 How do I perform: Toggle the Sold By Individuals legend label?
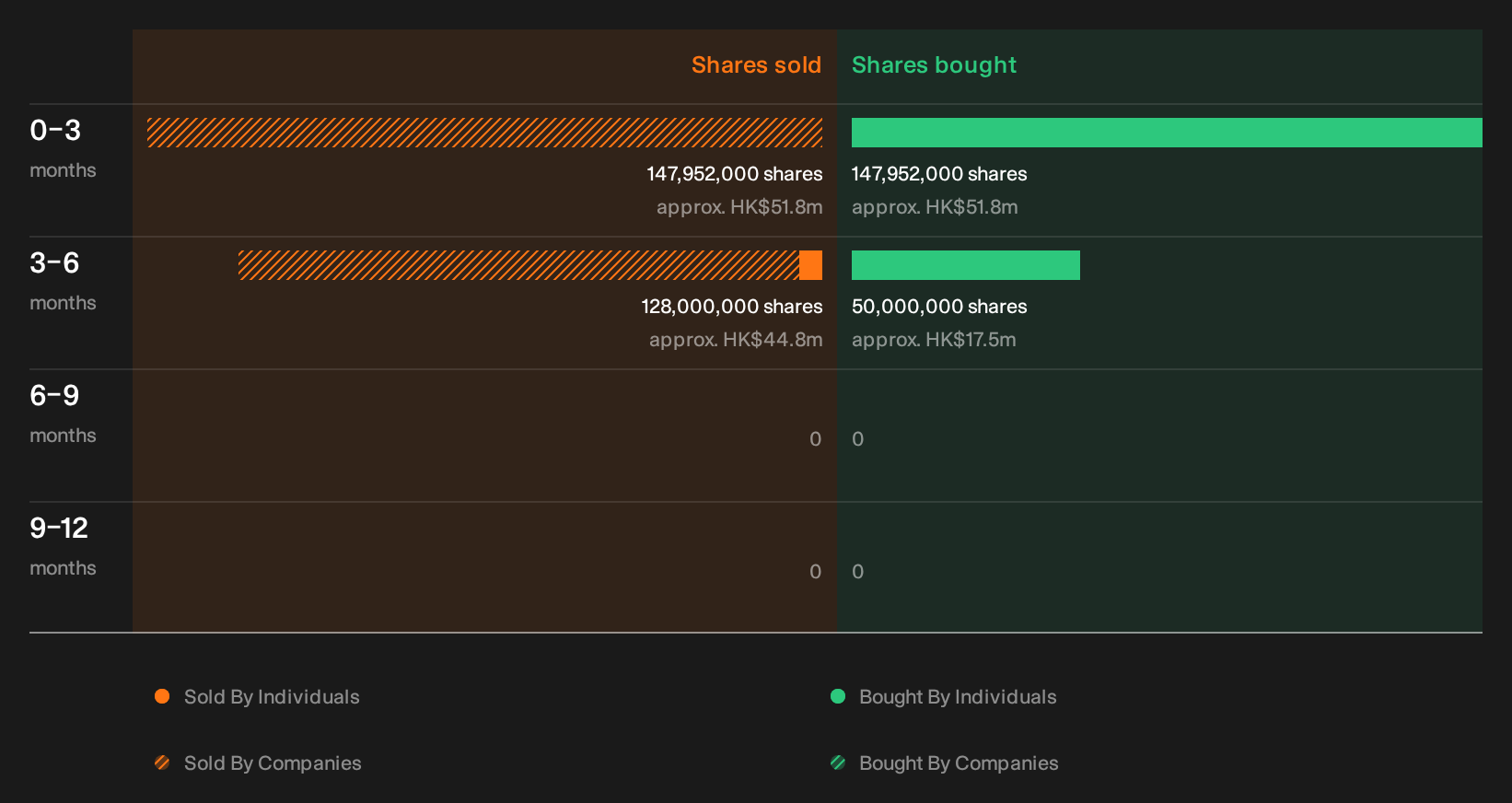[272, 697]
